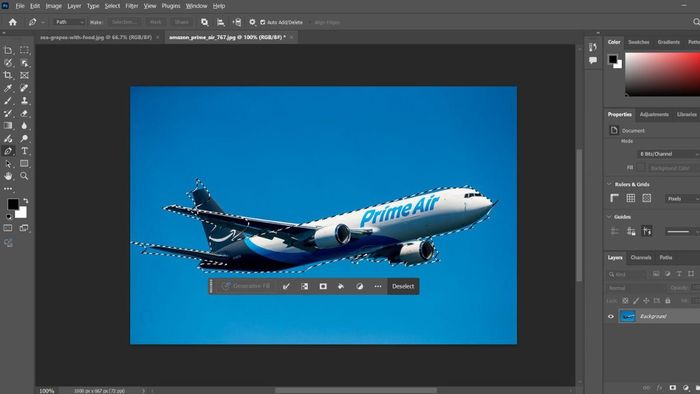This screenshot has width=700, height=394.
Task: Select the Spot Healing Brush tool
Action: pos(24,88)
